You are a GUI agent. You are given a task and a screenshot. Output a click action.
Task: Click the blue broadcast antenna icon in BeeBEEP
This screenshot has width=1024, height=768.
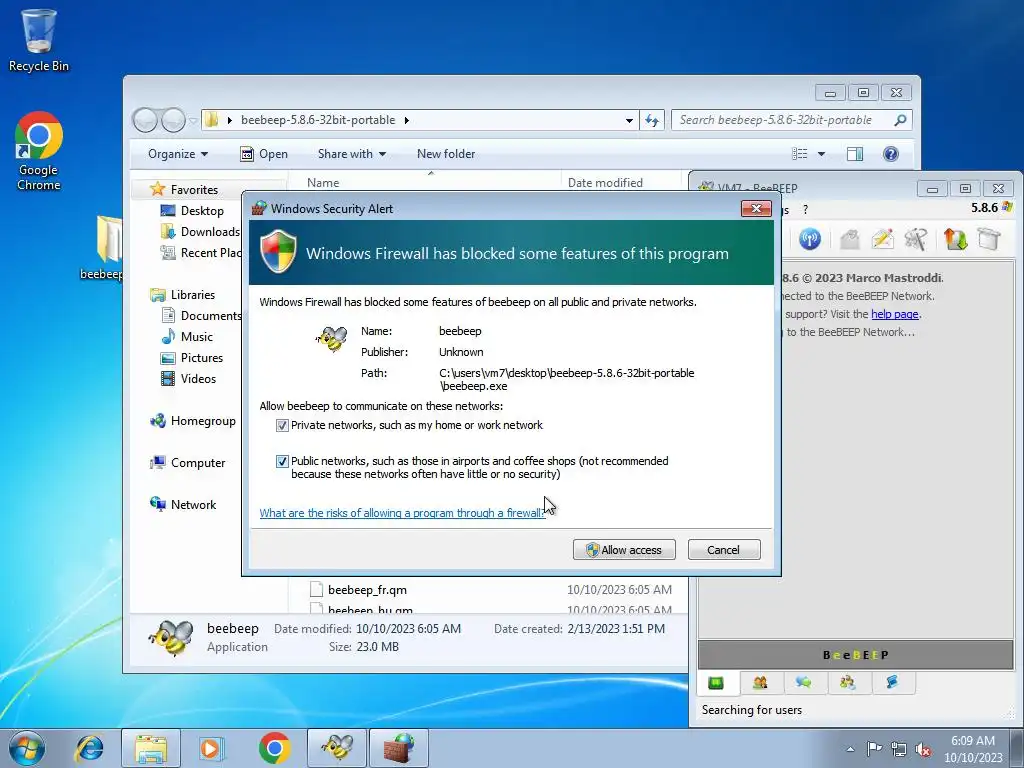[810, 239]
